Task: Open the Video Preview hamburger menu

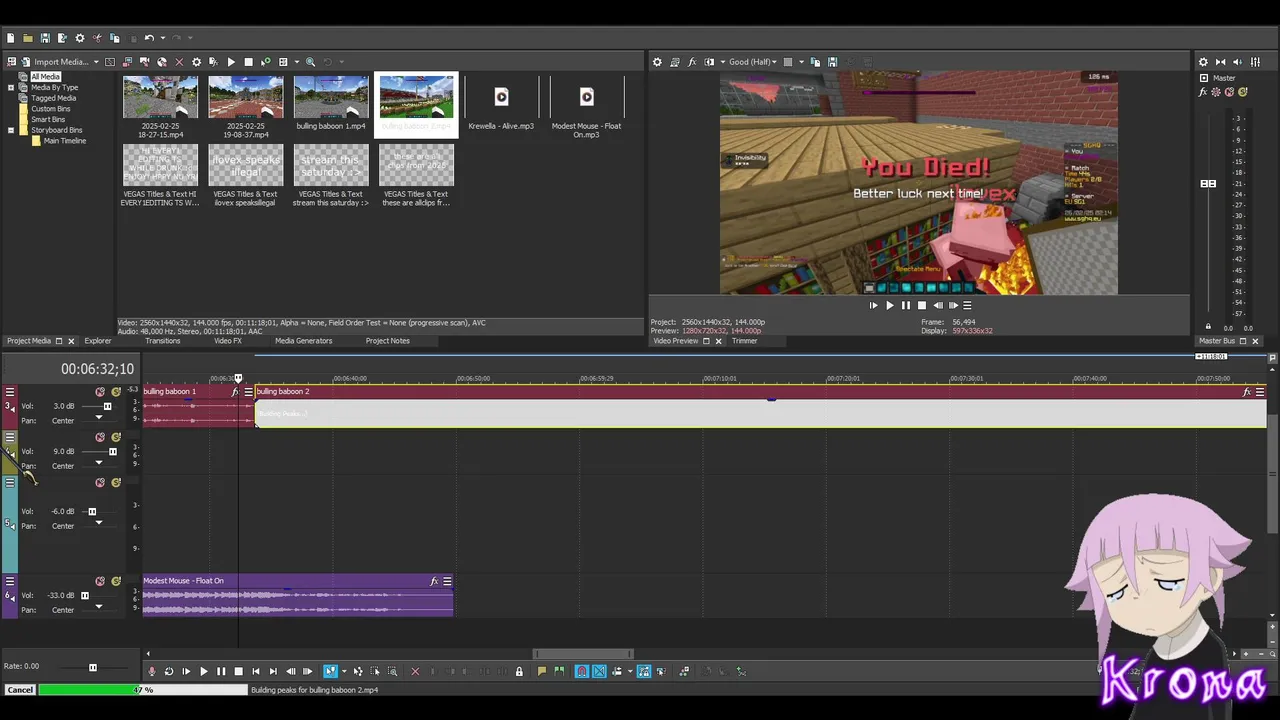Action: coord(966,305)
